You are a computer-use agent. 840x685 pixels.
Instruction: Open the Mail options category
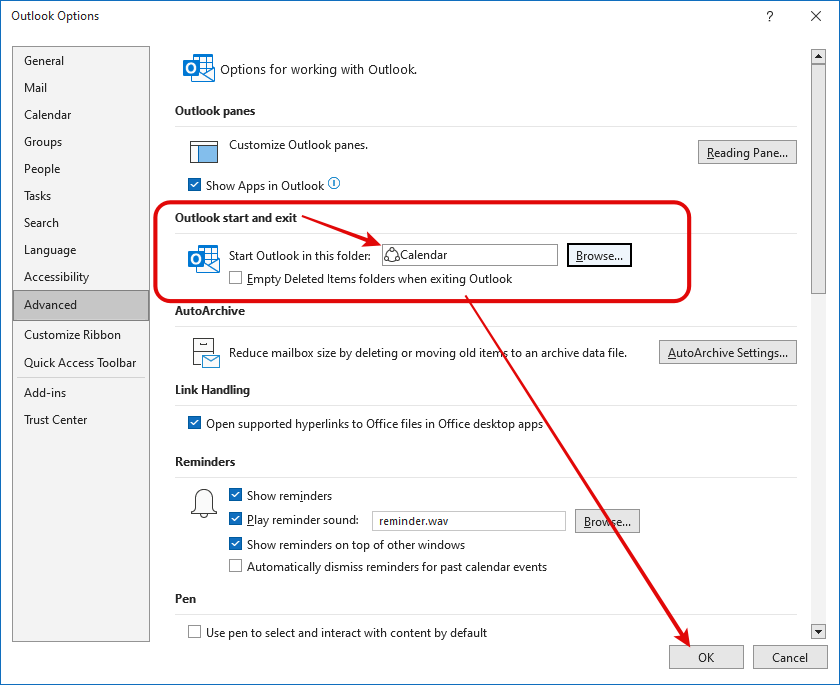tap(81, 88)
